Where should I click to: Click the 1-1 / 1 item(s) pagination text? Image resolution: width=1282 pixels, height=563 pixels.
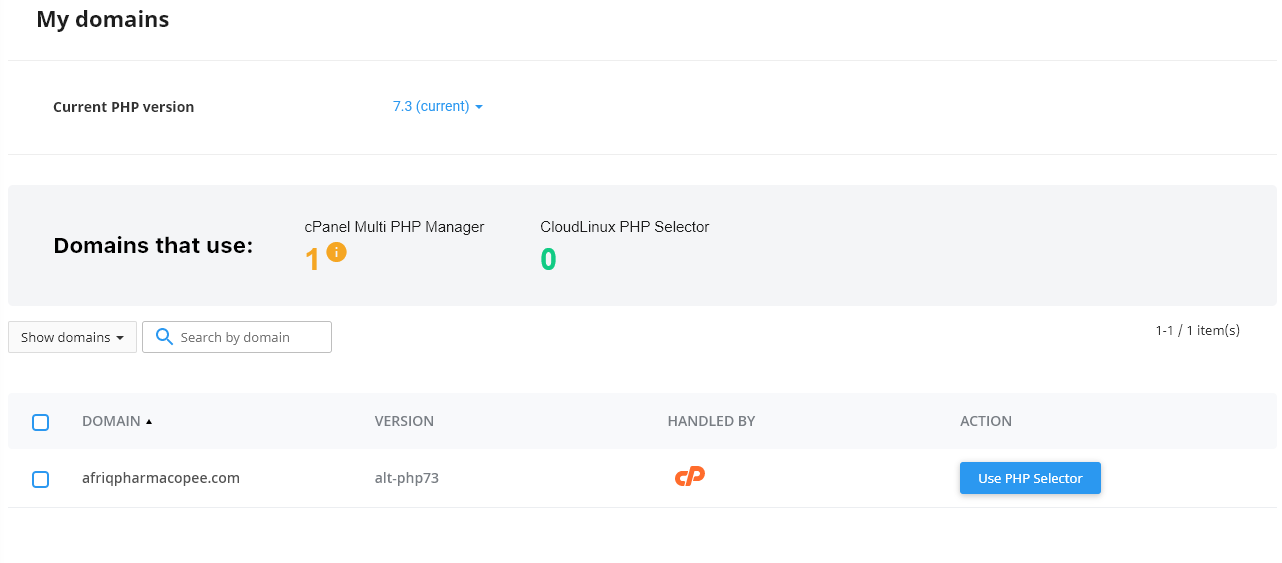pyautogui.click(x=1197, y=330)
